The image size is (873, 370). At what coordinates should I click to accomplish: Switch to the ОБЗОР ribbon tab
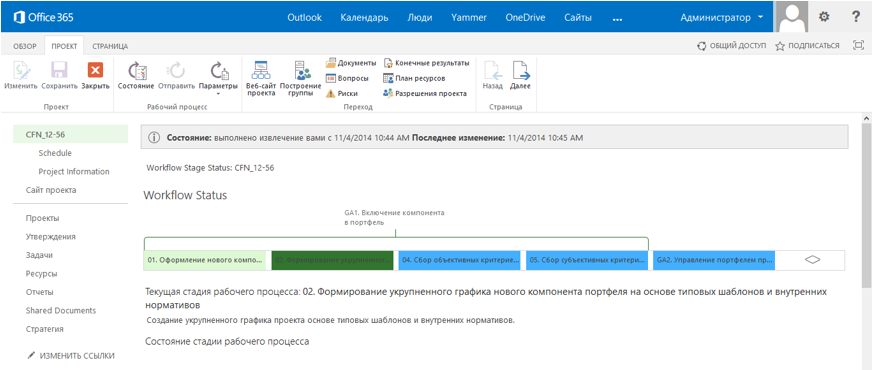[x=25, y=46]
